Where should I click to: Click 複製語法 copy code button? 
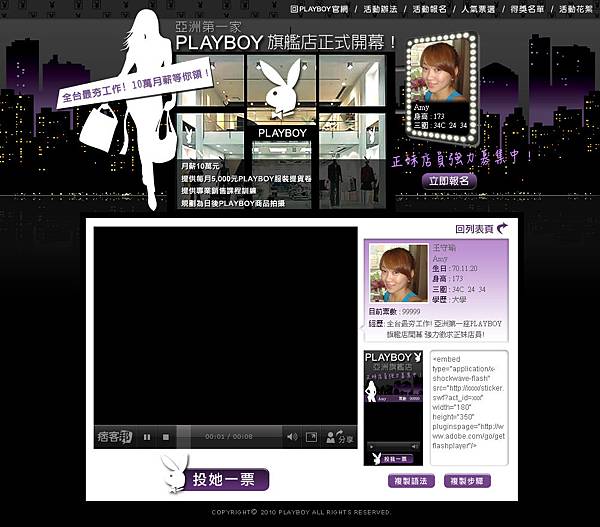(411, 481)
